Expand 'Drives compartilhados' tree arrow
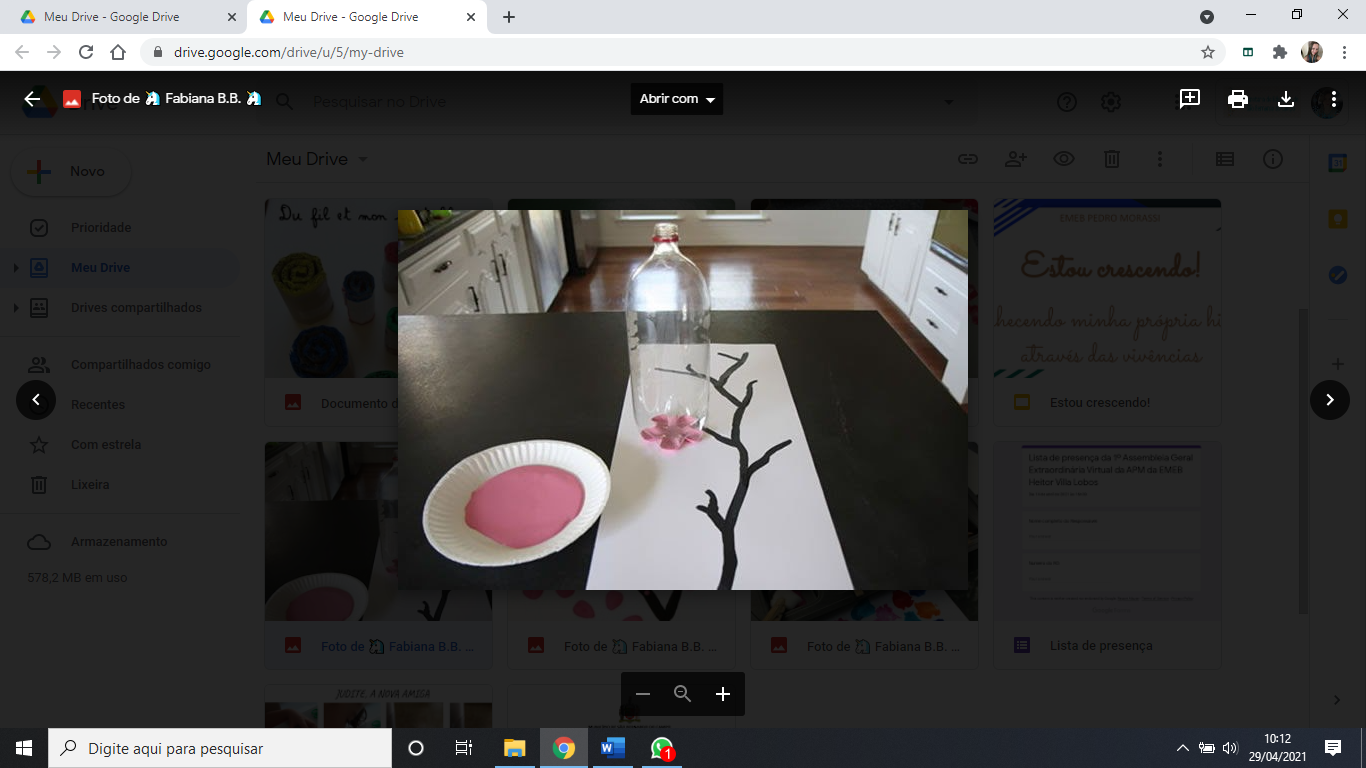Viewport: 1366px width, 768px height. pyautogui.click(x=15, y=308)
